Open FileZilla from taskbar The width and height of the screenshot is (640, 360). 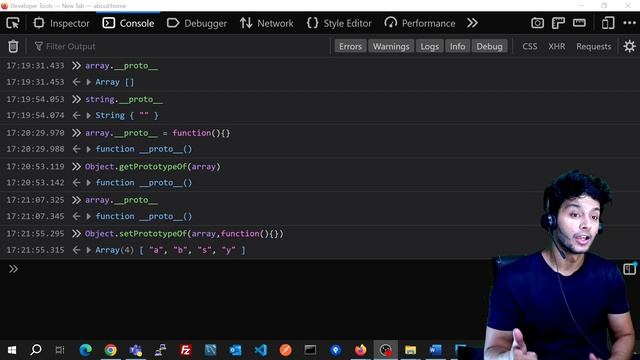186,350
